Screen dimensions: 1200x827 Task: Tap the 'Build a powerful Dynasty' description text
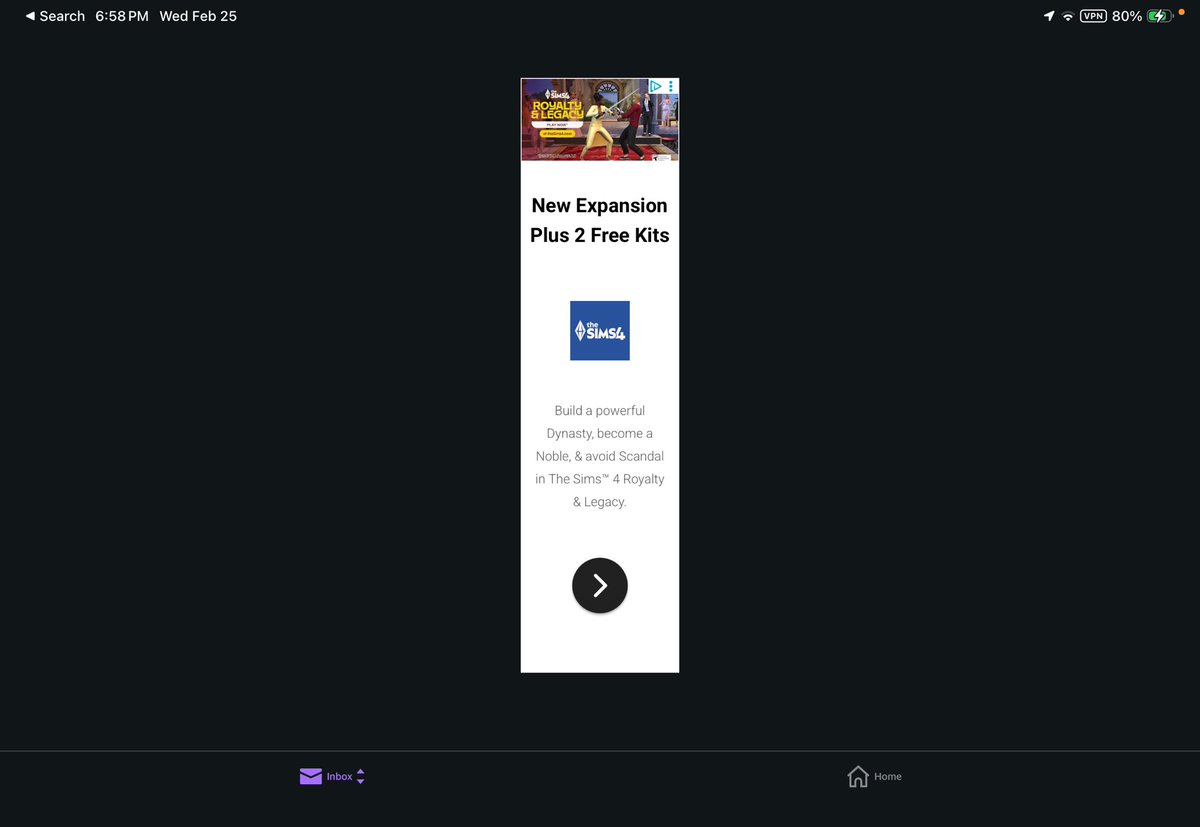[x=600, y=456]
